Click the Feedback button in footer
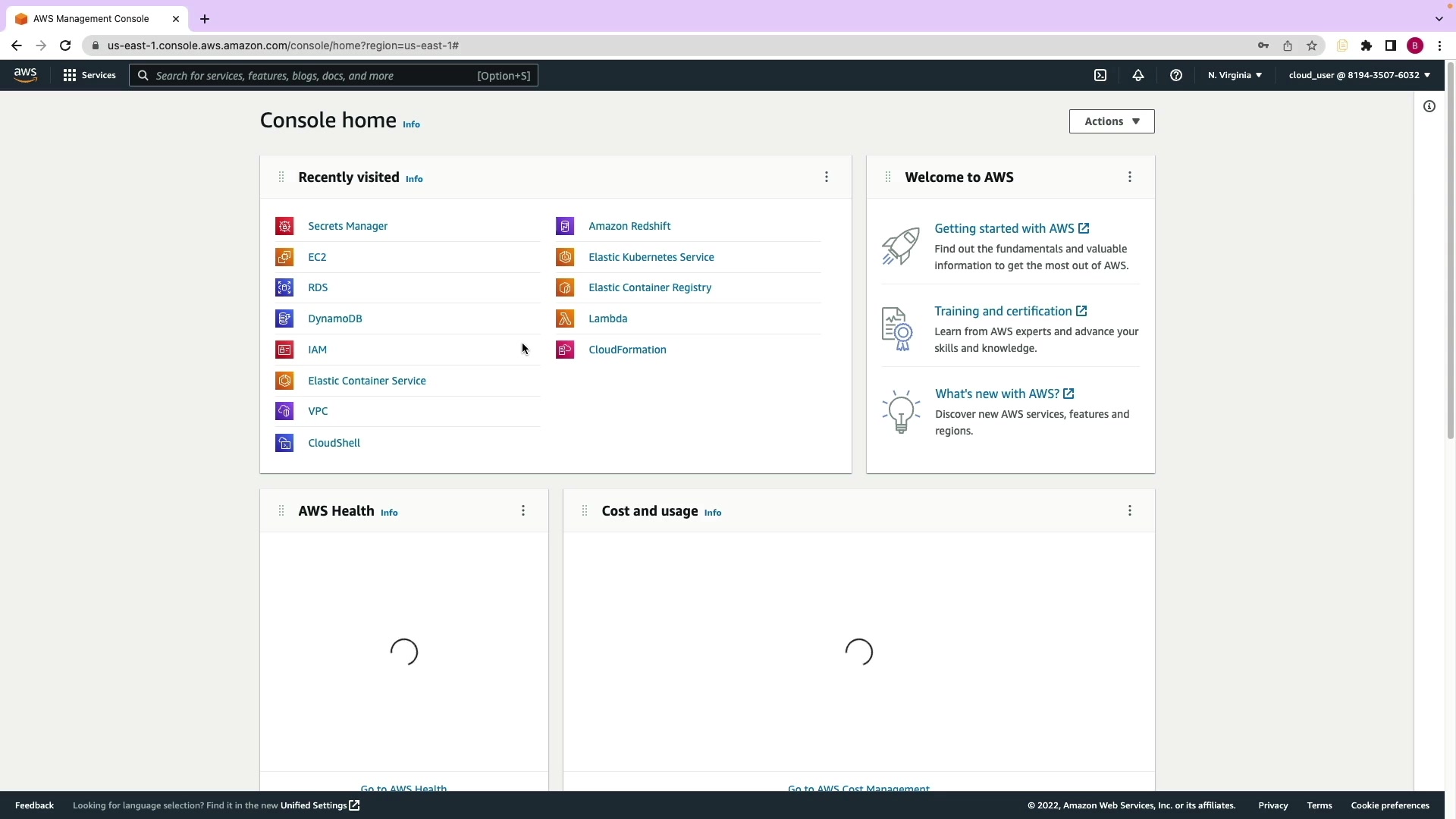 34,805
